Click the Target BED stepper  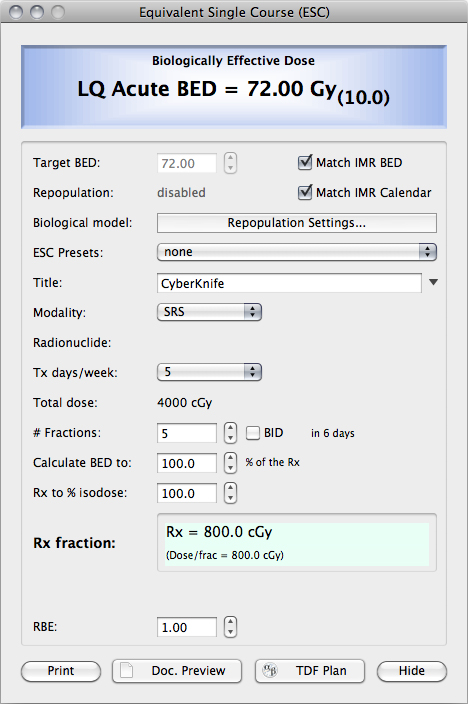tap(230, 163)
